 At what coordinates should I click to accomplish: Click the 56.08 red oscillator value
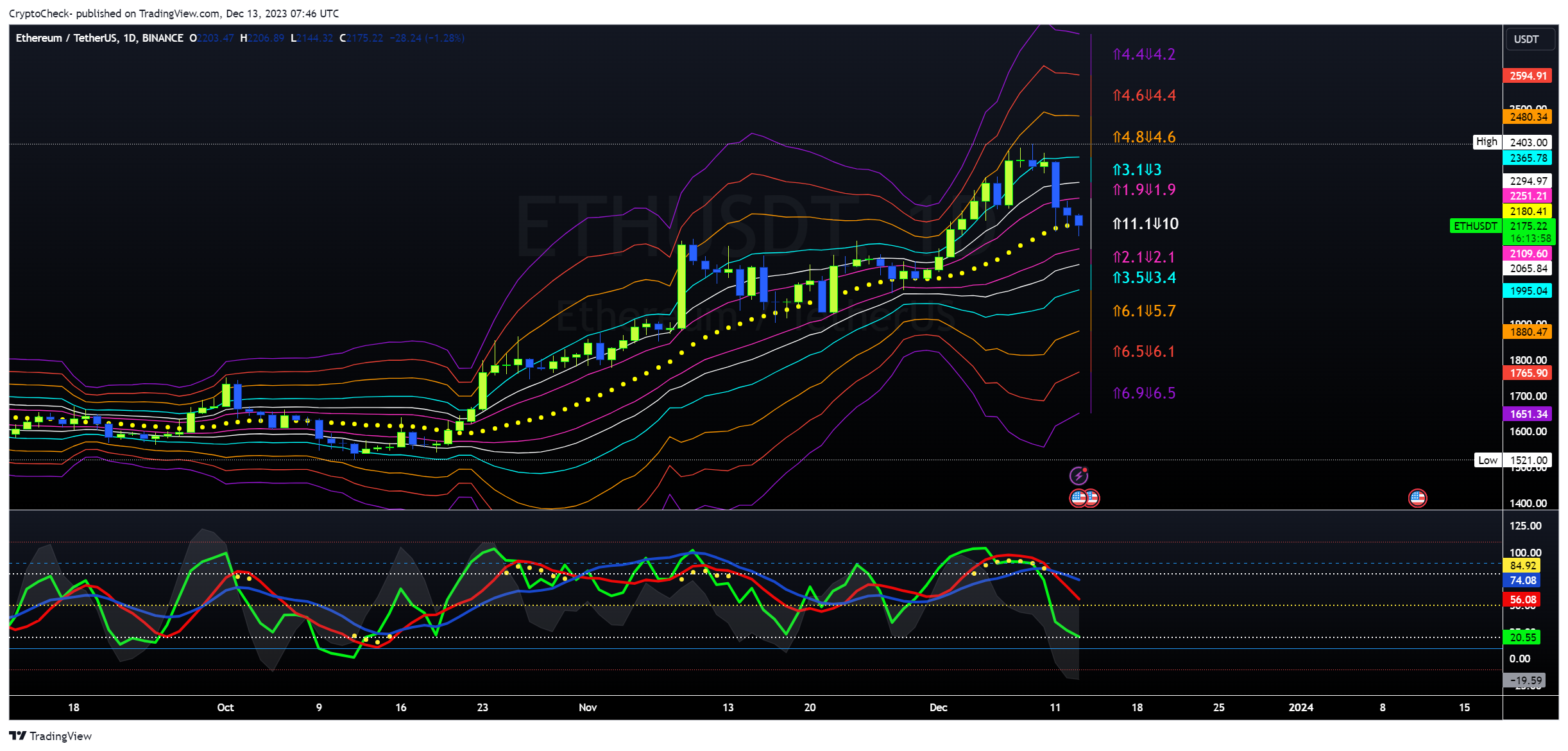pyautogui.click(x=1522, y=600)
